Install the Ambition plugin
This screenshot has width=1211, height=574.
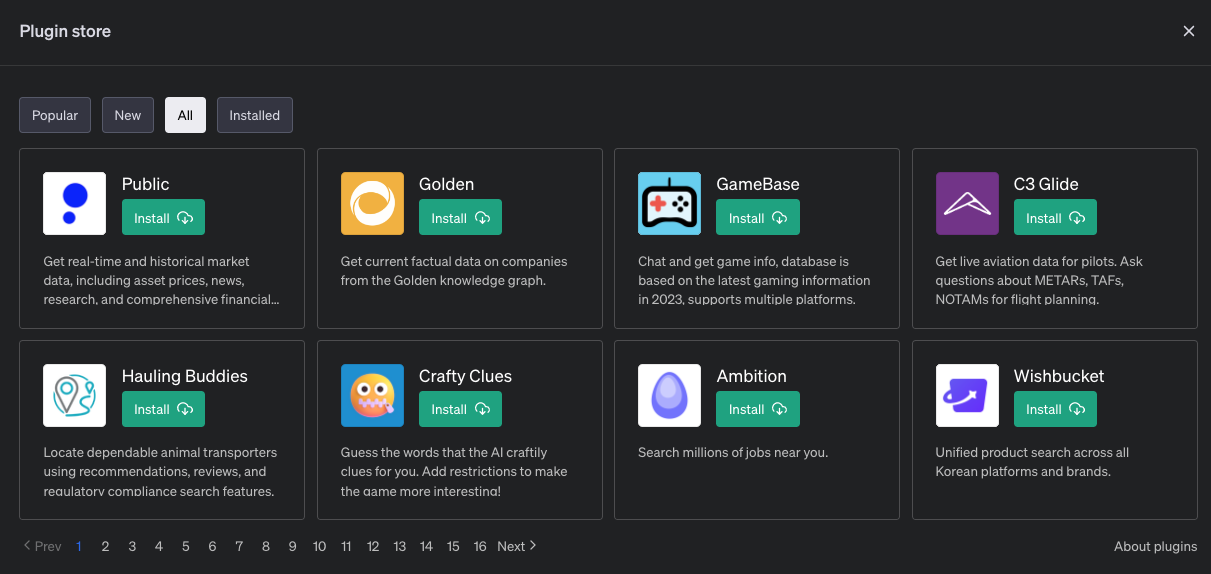click(x=758, y=409)
